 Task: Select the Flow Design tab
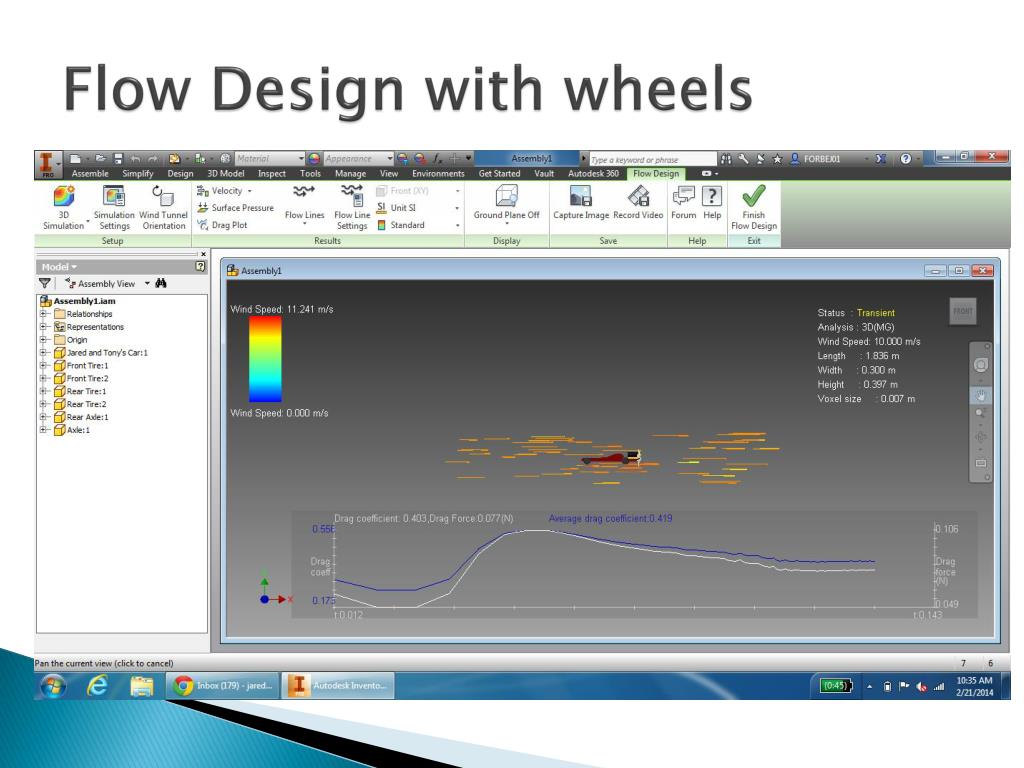[656, 174]
